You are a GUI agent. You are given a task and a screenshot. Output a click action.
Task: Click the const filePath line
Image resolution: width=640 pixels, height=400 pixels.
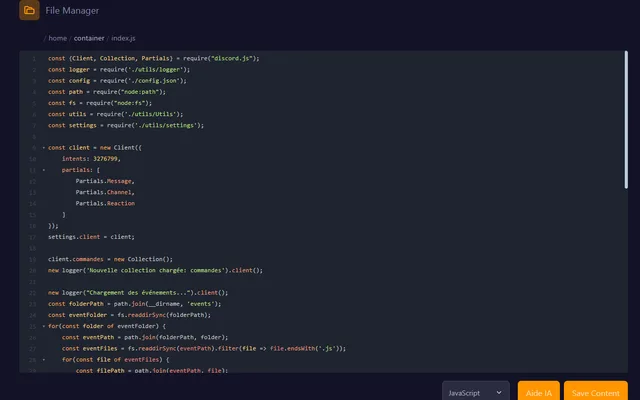152,371
